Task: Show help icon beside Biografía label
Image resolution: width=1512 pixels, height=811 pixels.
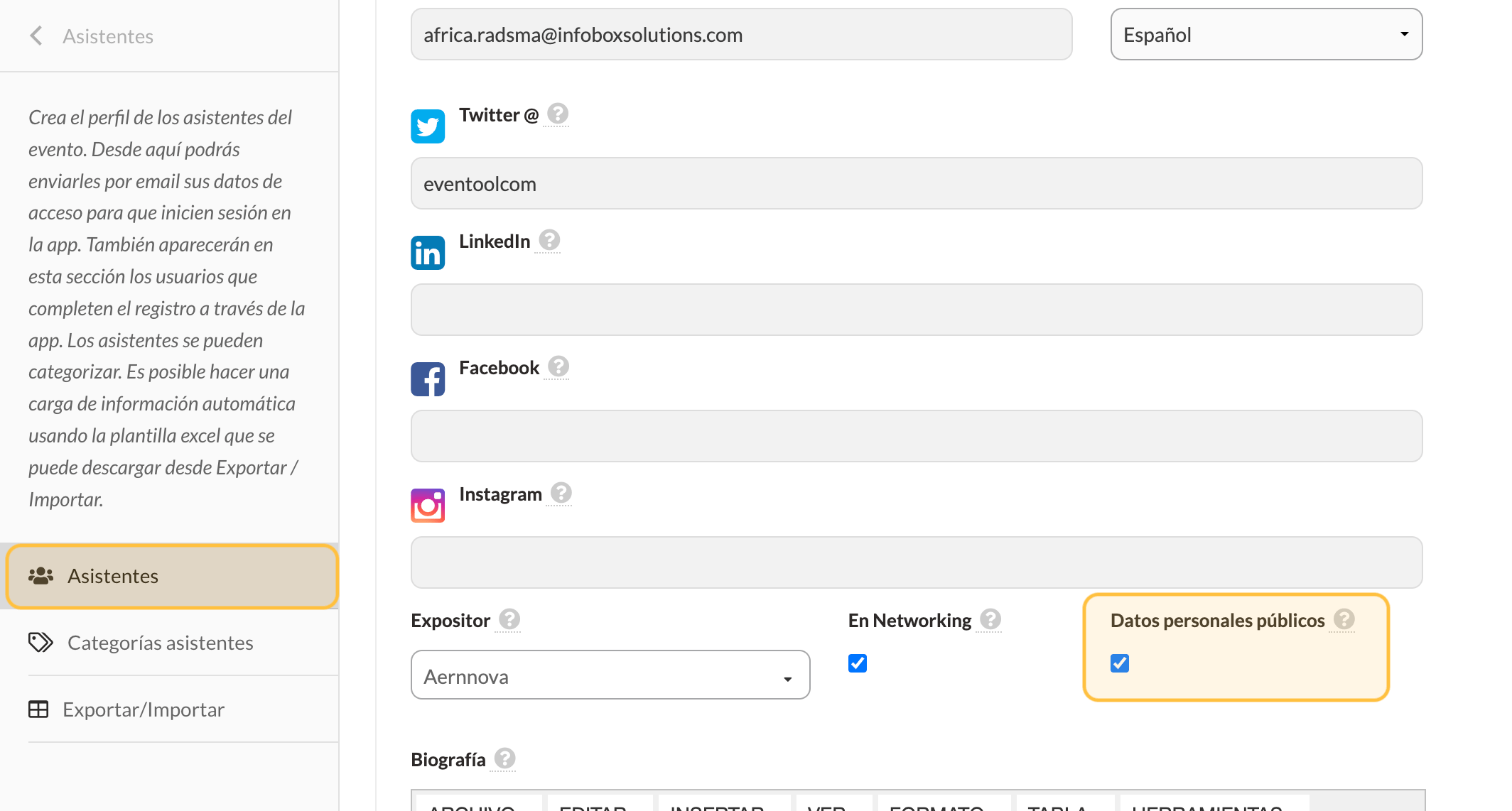Action: pos(505,758)
